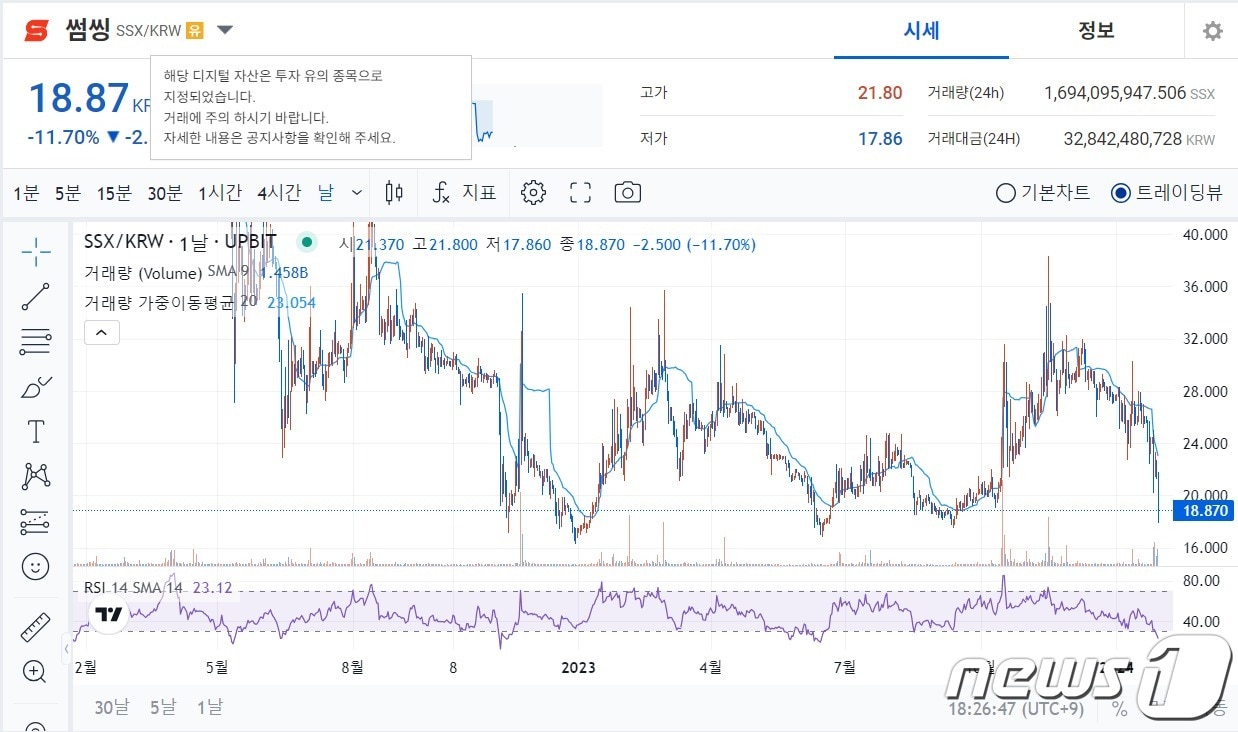Select the emoji sticker tool
This screenshot has width=1238, height=732.
pyautogui.click(x=34, y=566)
